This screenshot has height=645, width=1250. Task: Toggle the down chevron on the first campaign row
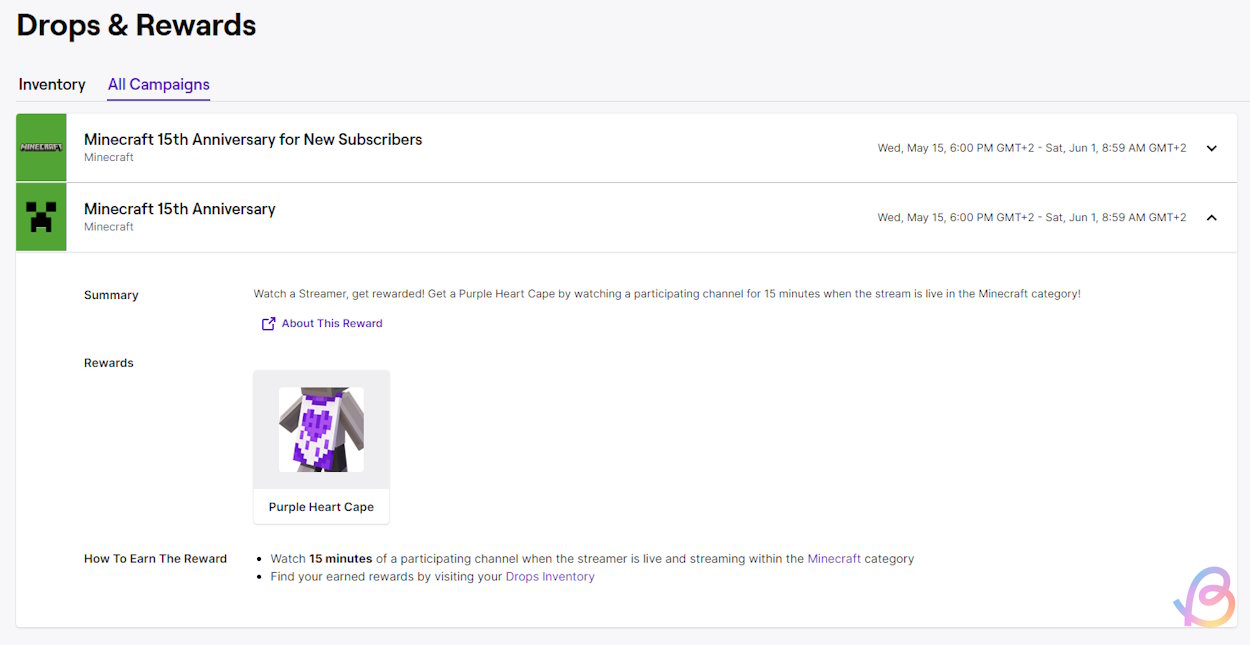tap(1211, 147)
